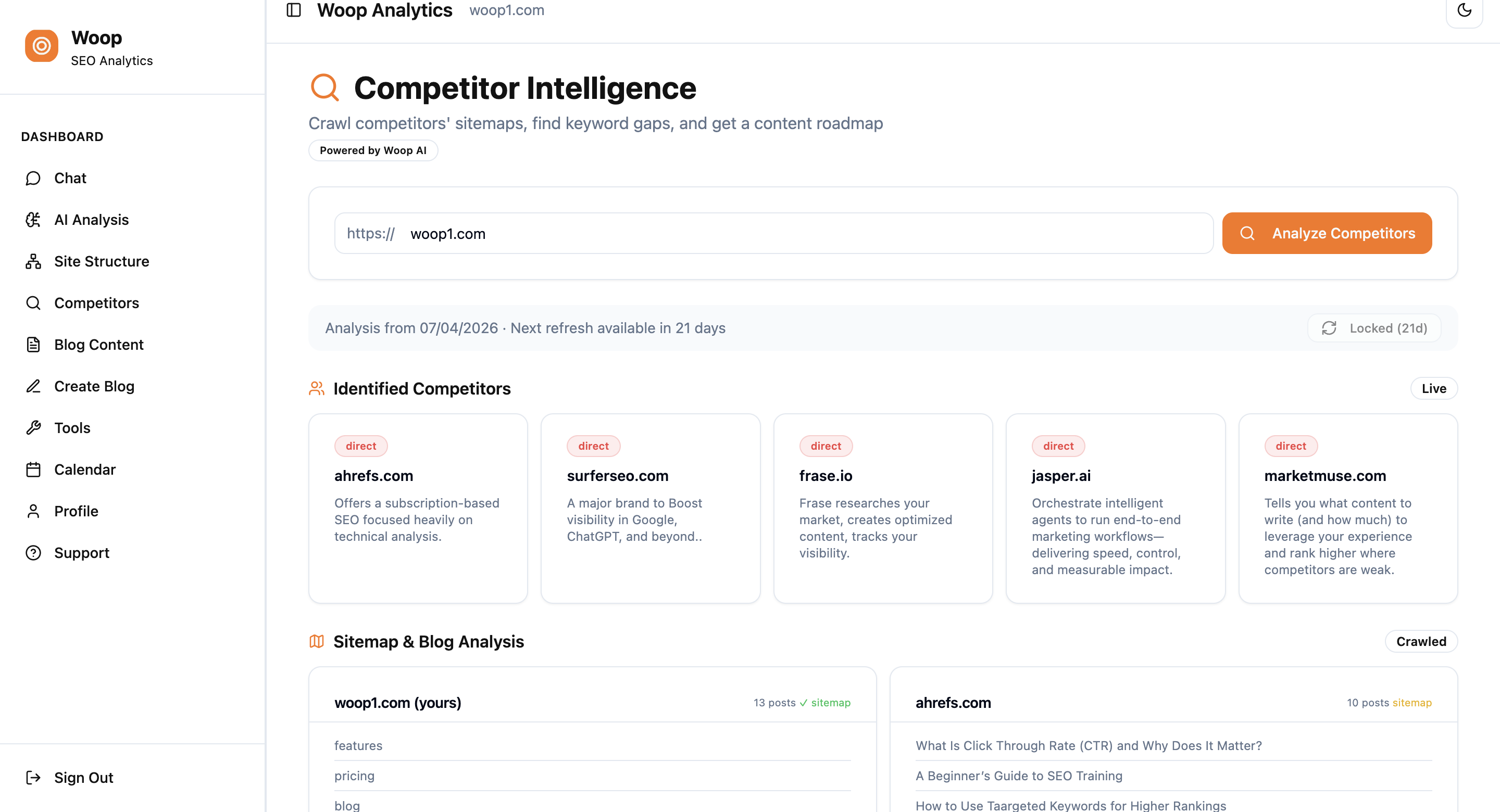This screenshot has width=1500, height=812.
Task: Toggle dark mode with the moon icon
Action: (1465, 10)
